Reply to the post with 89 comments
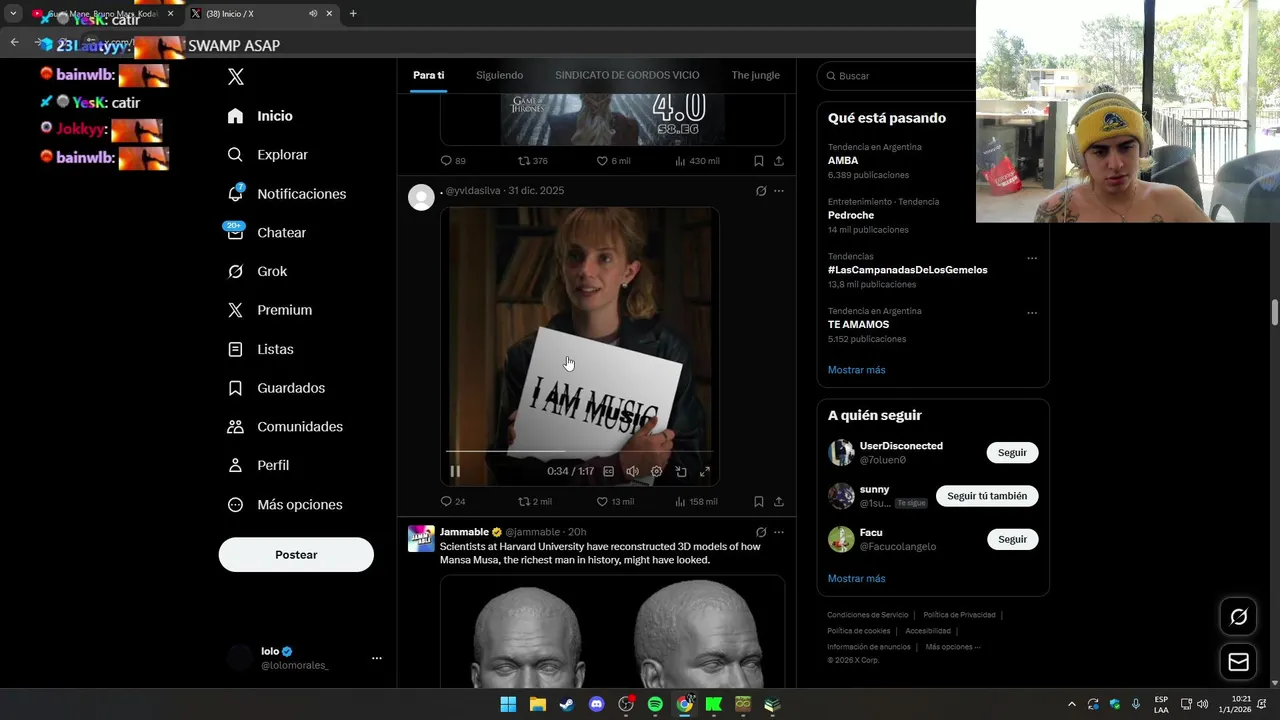This screenshot has width=1280, height=720. [452, 160]
